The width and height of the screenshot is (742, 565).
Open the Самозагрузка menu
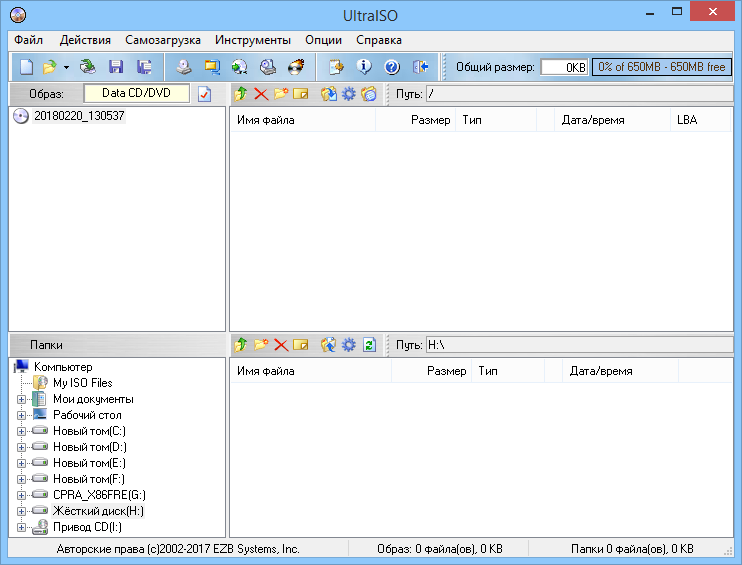tap(163, 40)
